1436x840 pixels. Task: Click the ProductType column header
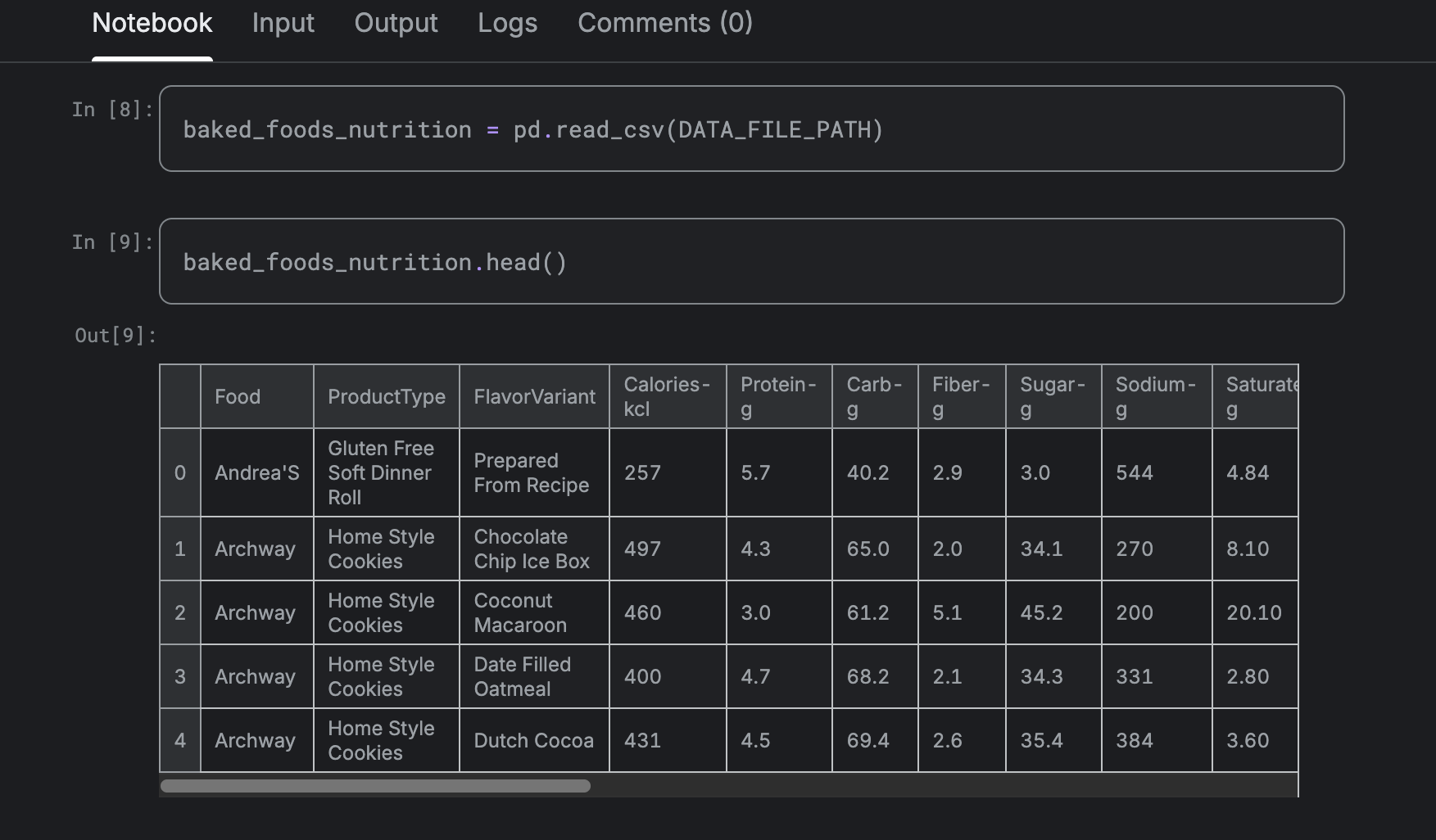[387, 396]
